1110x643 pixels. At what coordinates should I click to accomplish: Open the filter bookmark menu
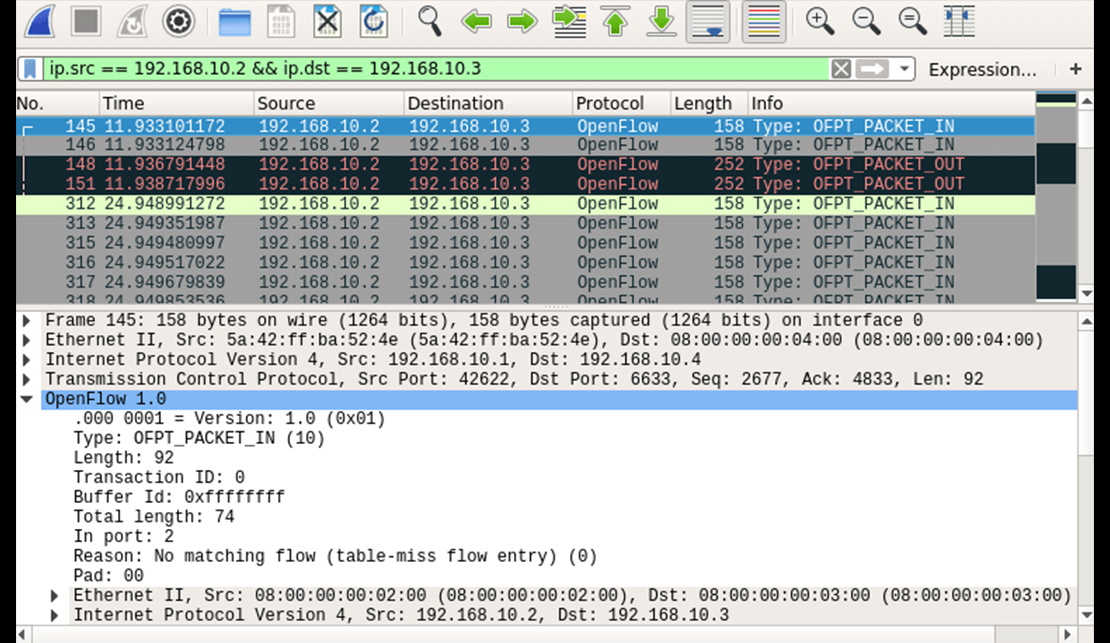tap(30, 69)
